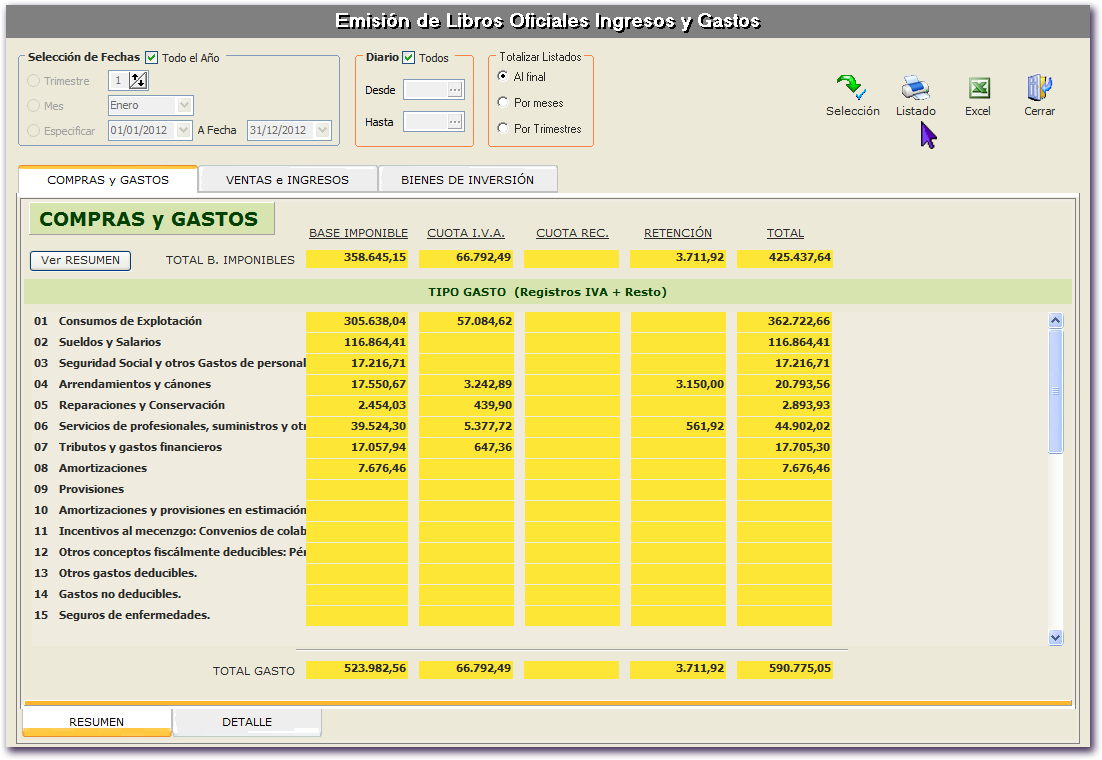Choose the Mes date option
The image size is (1102, 760).
(x=33, y=105)
